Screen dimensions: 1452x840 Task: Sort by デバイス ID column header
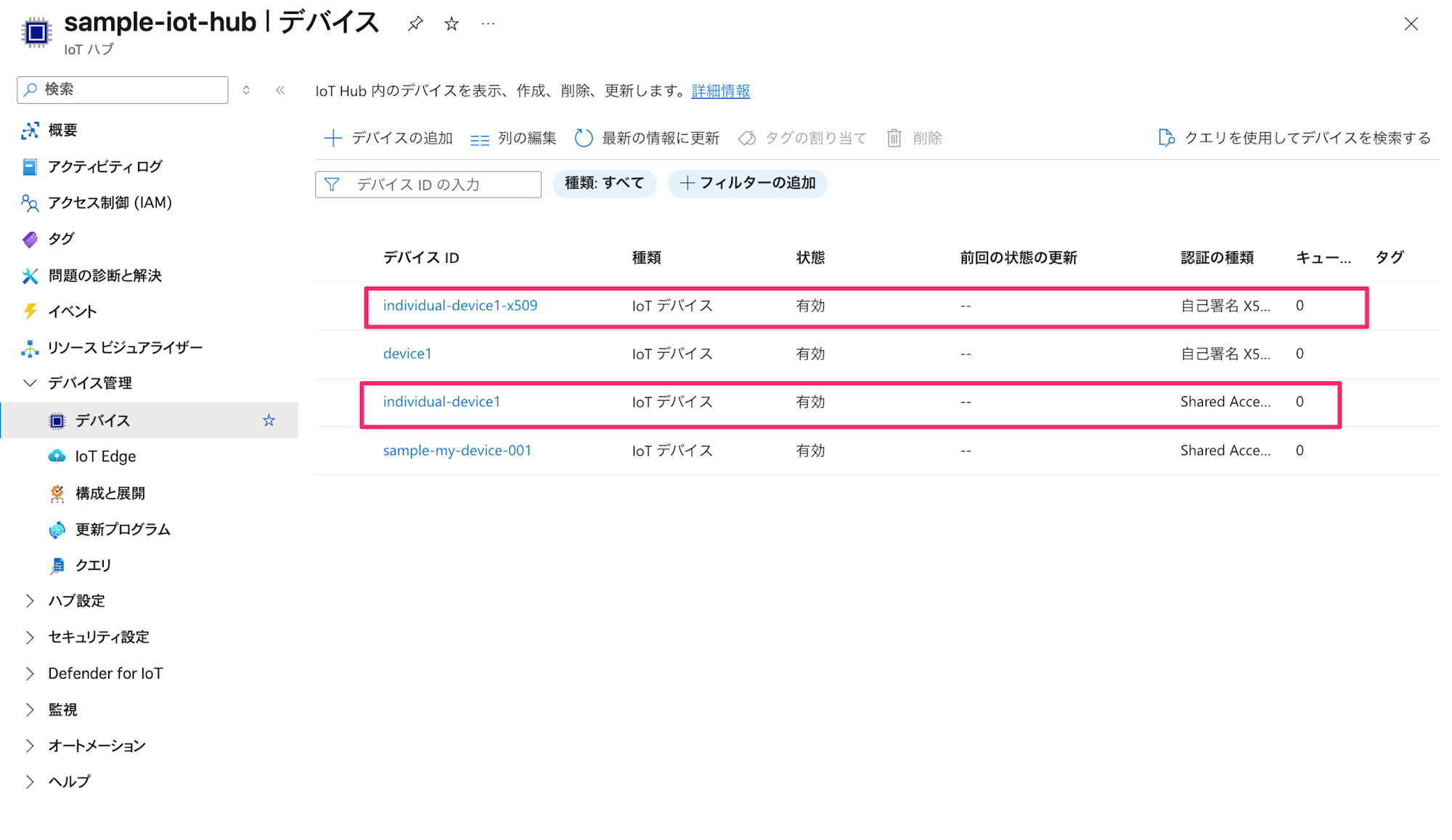421,258
